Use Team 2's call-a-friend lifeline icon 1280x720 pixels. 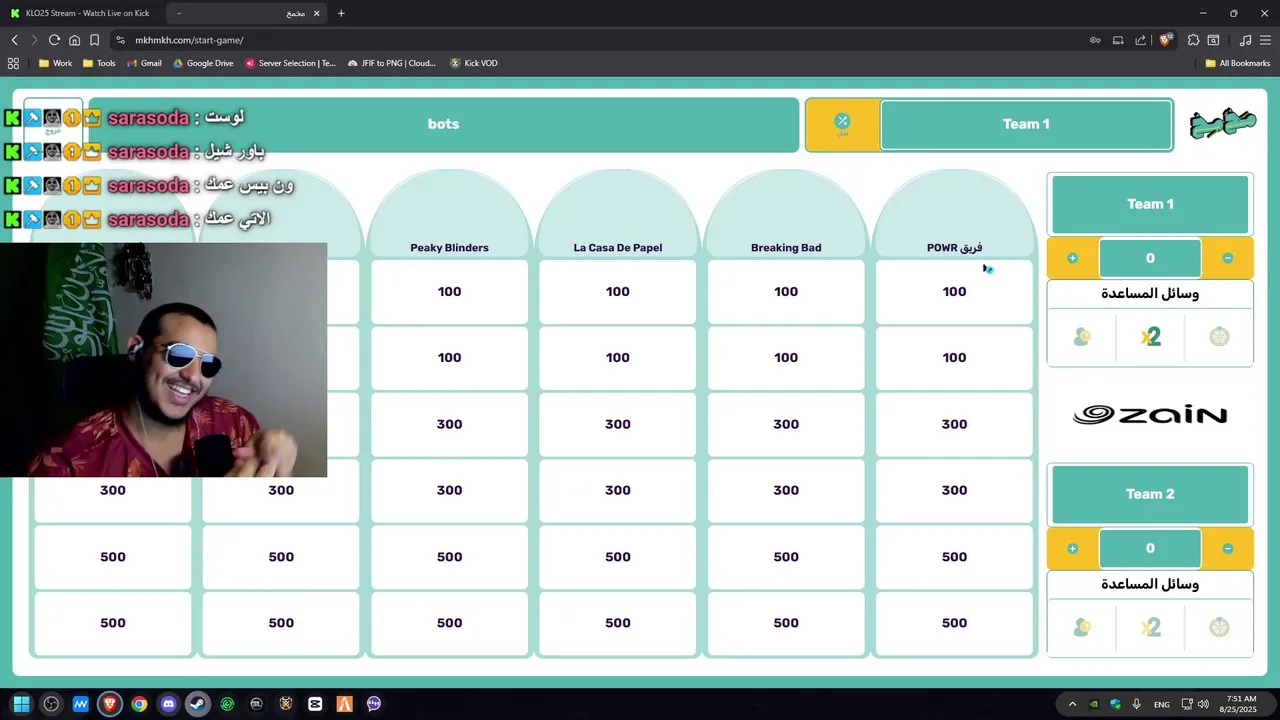pos(1082,627)
